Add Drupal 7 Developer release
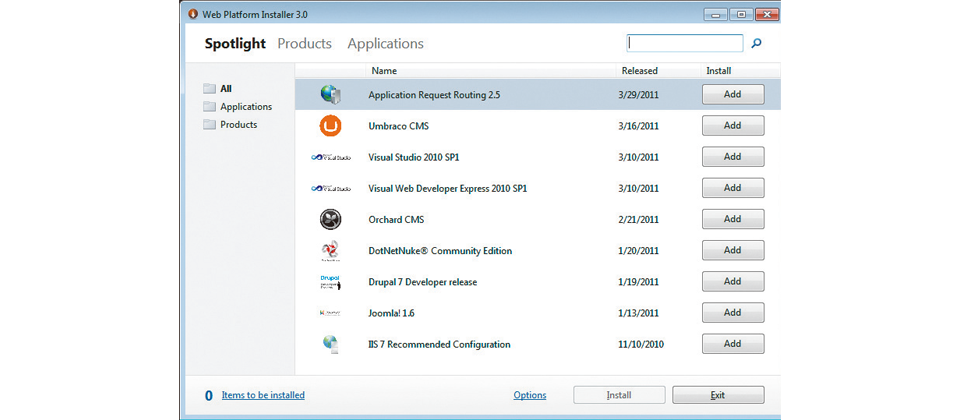Screen dimensions: 960x420 click(733, 282)
